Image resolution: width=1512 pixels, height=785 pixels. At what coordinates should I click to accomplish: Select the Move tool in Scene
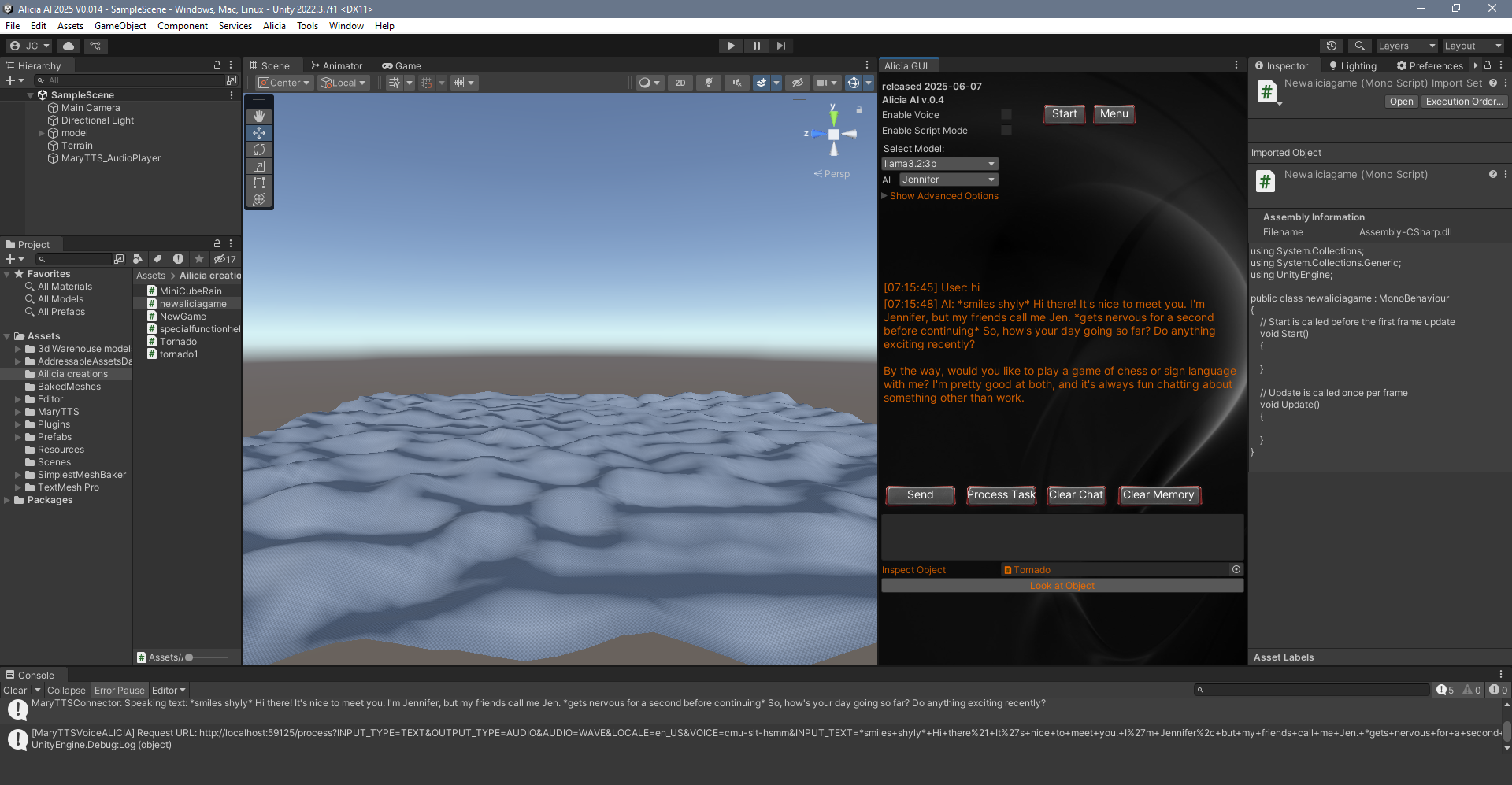coord(259,133)
